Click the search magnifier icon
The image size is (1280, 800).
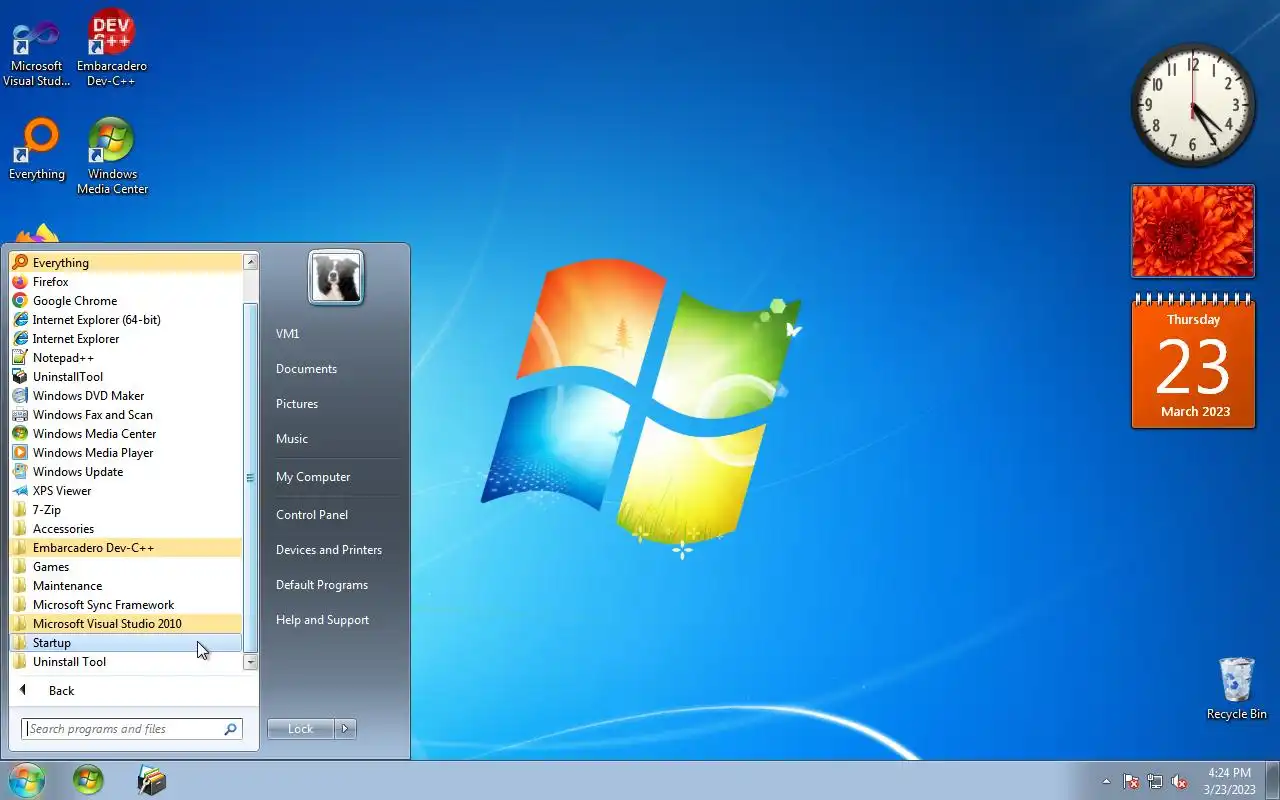tap(231, 729)
